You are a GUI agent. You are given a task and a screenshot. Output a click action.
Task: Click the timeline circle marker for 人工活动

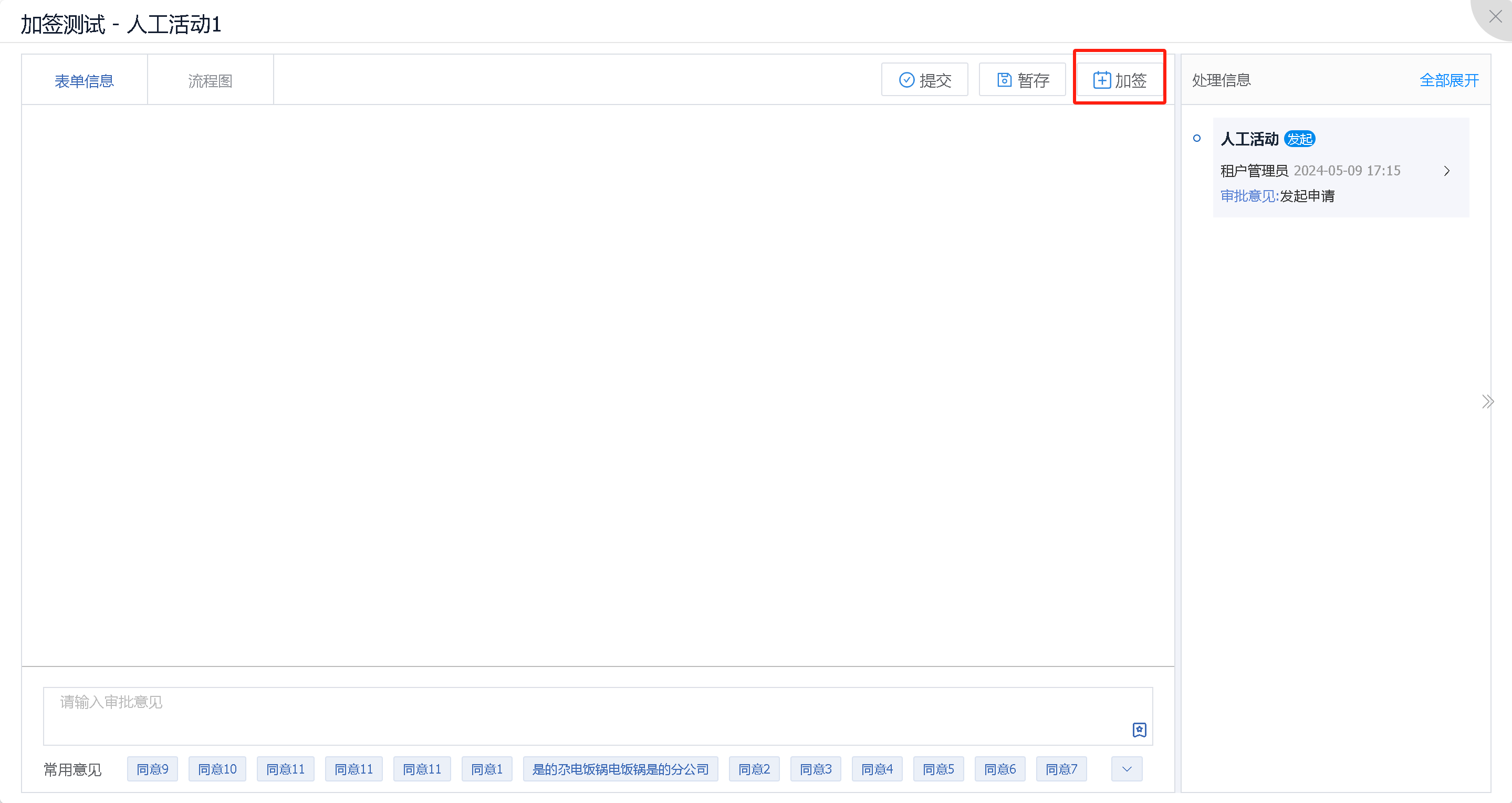[x=1197, y=139]
